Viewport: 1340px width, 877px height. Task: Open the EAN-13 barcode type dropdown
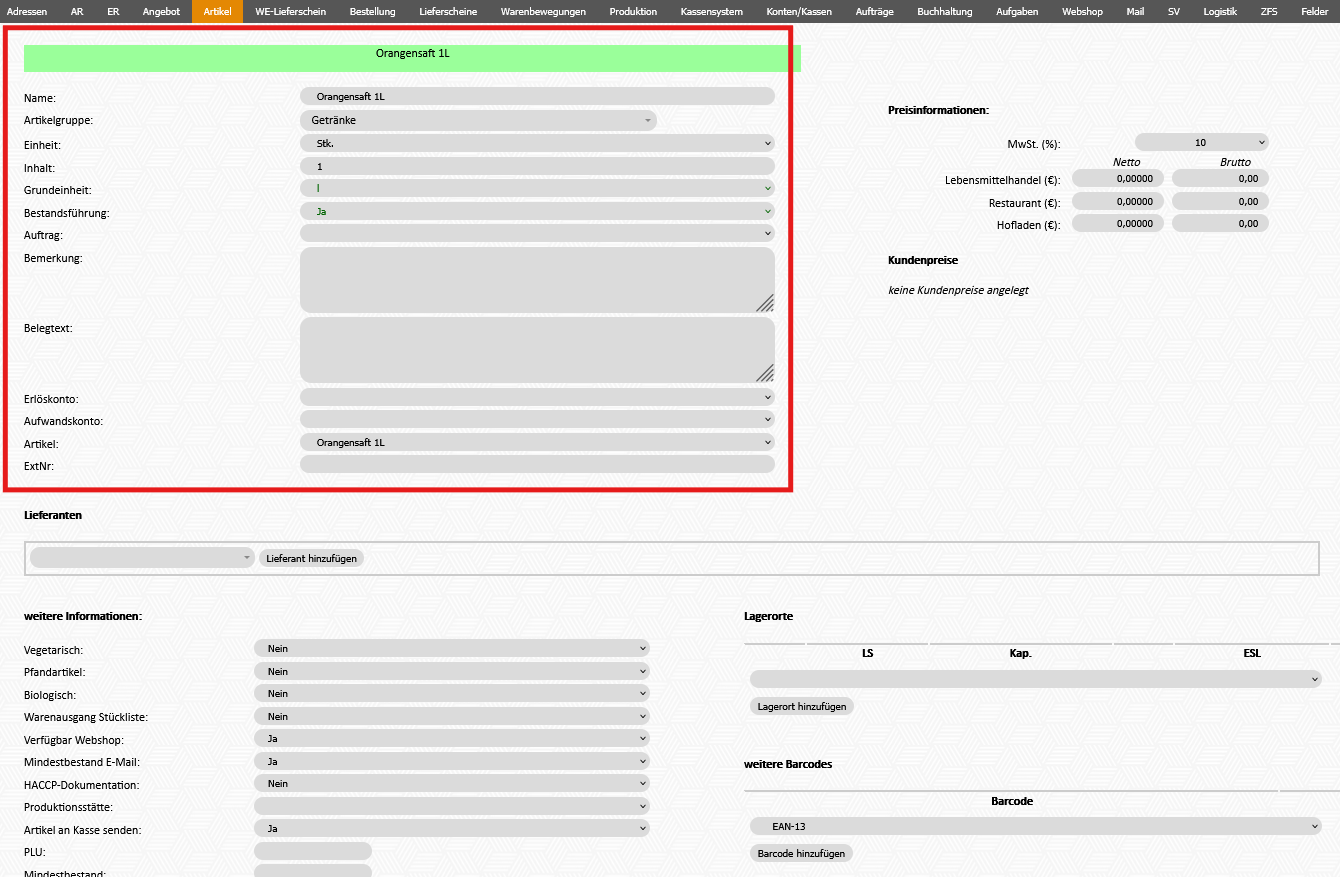click(x=1035, y=826)
